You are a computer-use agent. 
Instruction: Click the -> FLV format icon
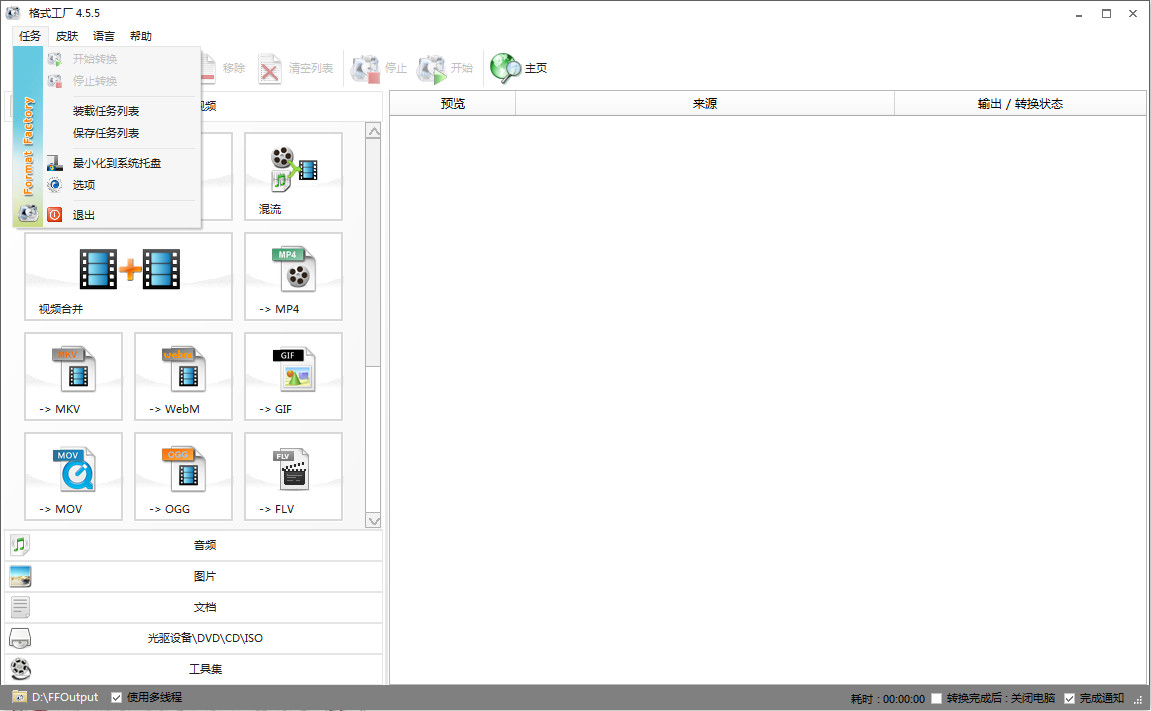point(293,476)
